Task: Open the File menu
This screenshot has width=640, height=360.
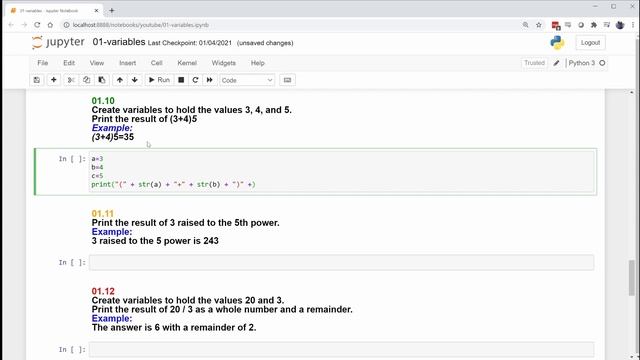Action: coord(42,63)
